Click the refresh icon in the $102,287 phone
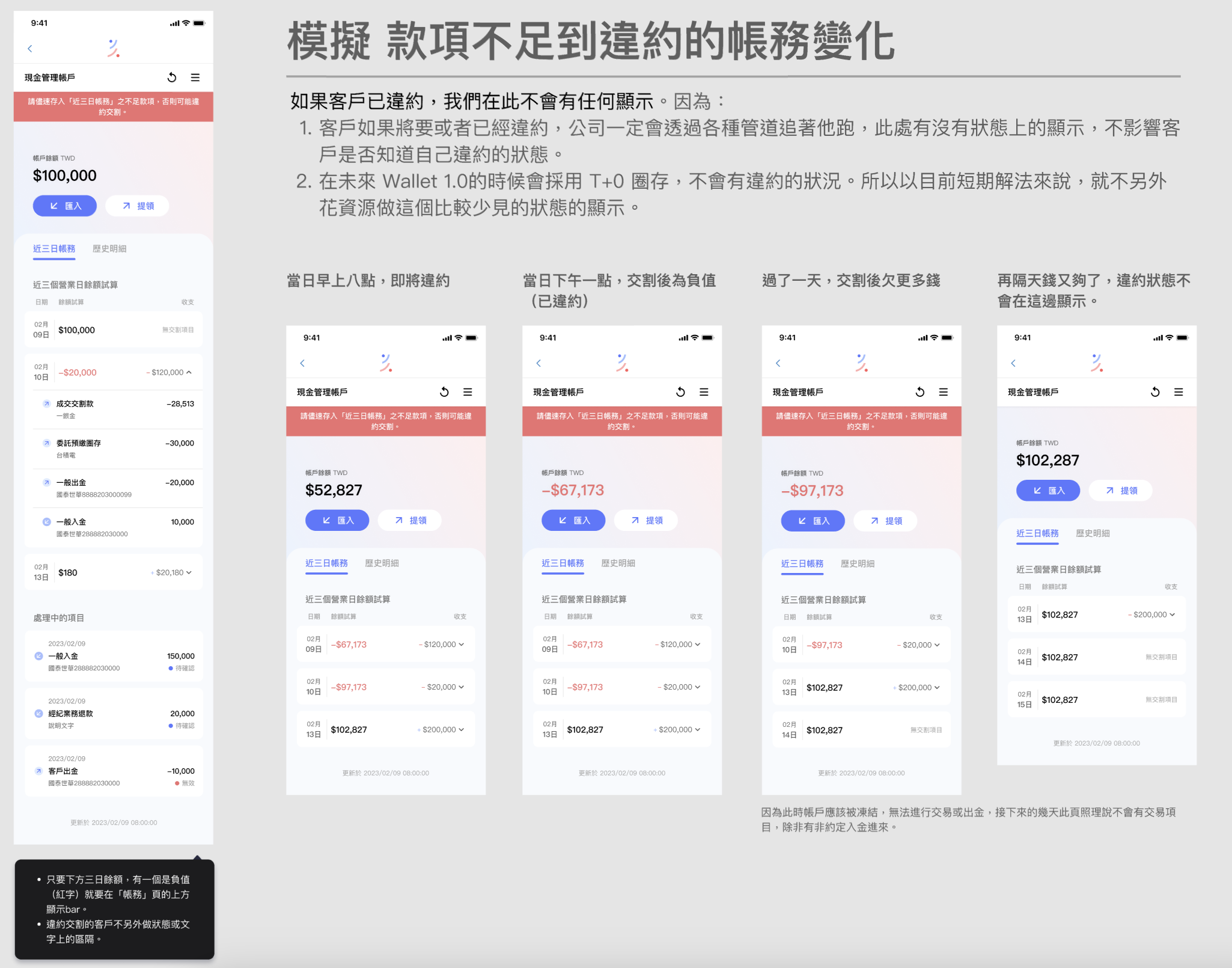 coord(1155,392)
